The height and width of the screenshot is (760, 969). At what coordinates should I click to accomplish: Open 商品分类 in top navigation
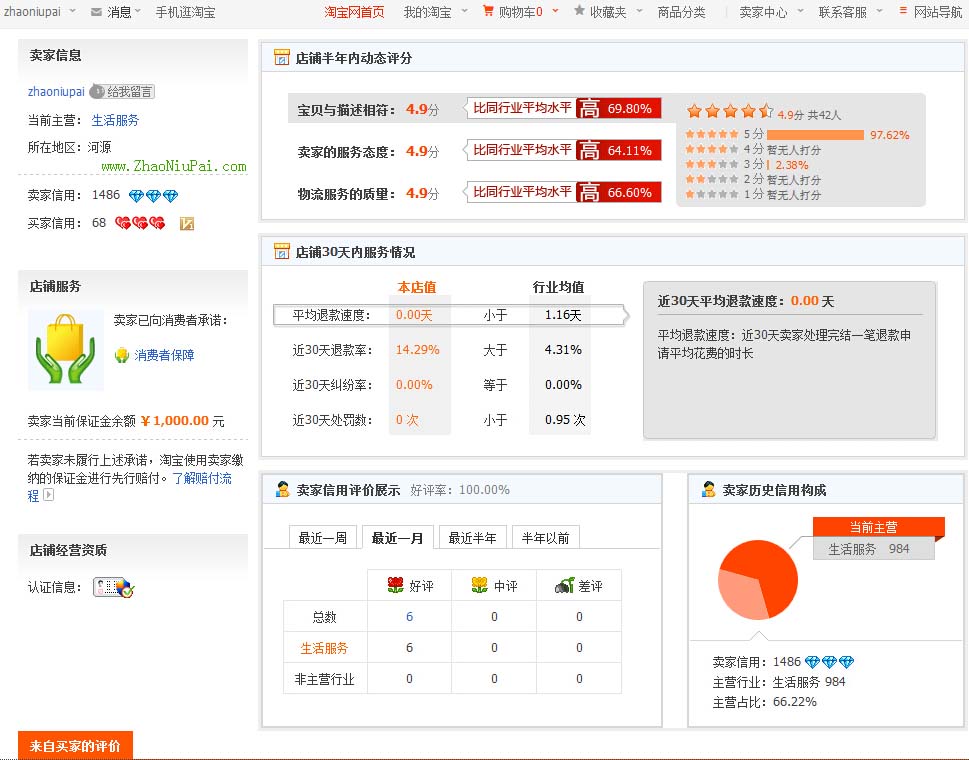click(681, 12)
